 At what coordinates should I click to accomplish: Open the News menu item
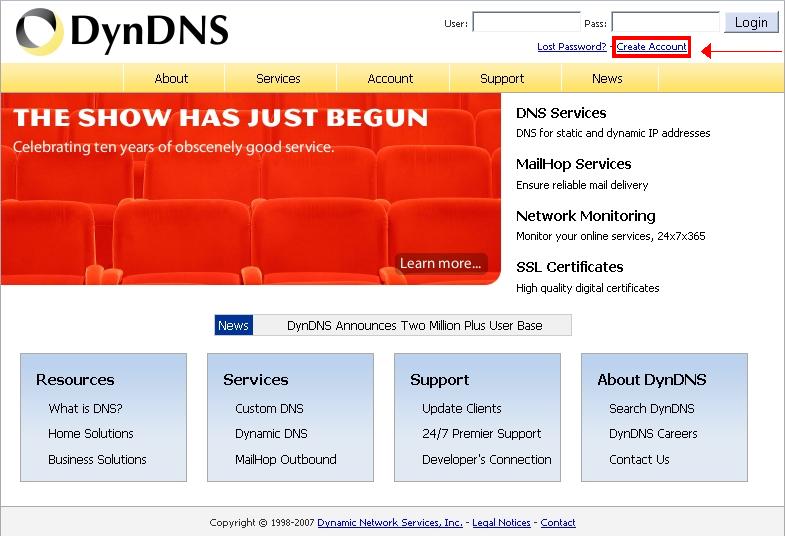pos(607,79)
